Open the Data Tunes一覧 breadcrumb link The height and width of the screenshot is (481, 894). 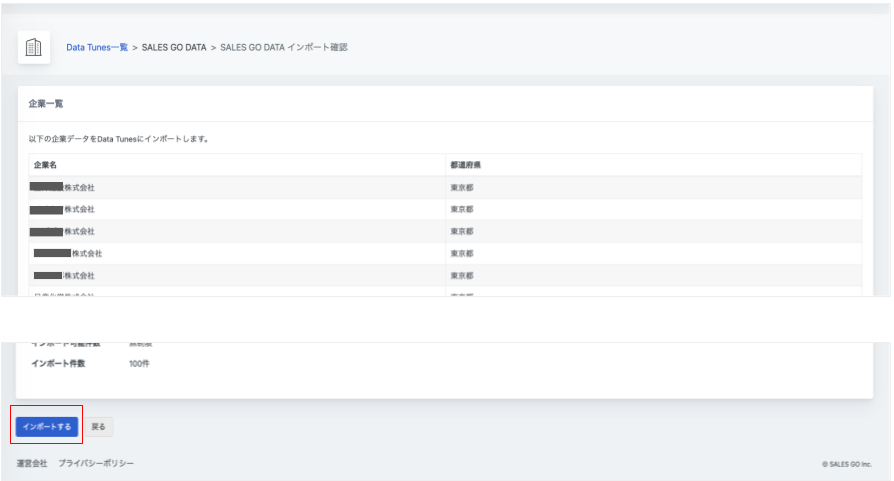coord(97,47)
